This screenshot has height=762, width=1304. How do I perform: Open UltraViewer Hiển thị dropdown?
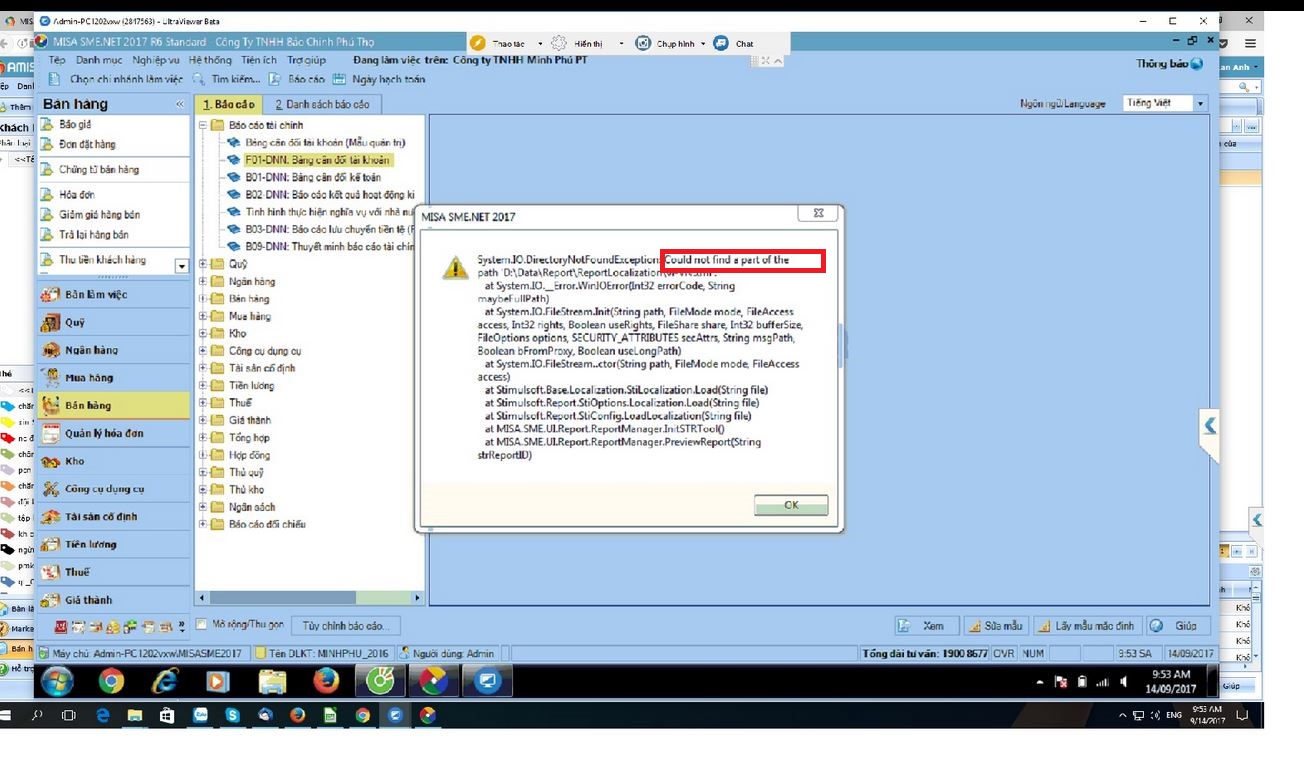[x=587, y=43]
